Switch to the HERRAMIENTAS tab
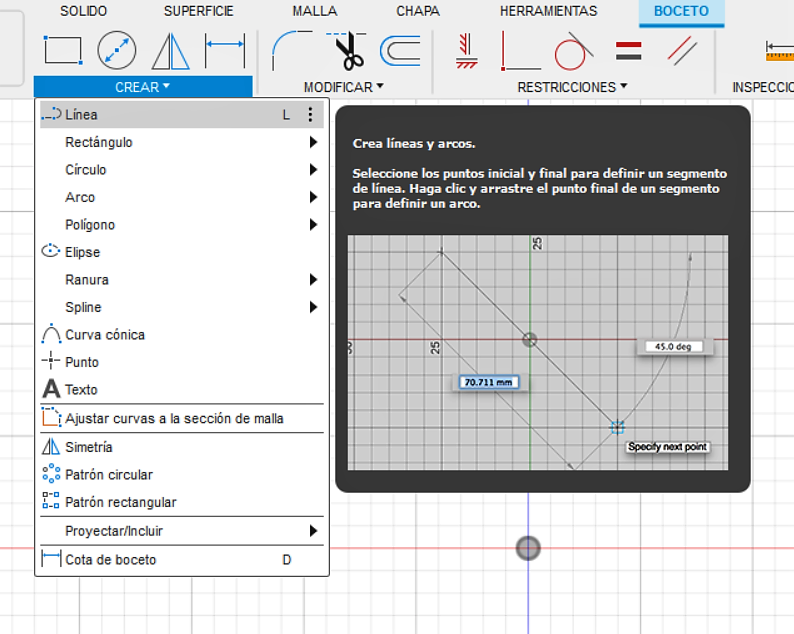 [x=548, y=11]
